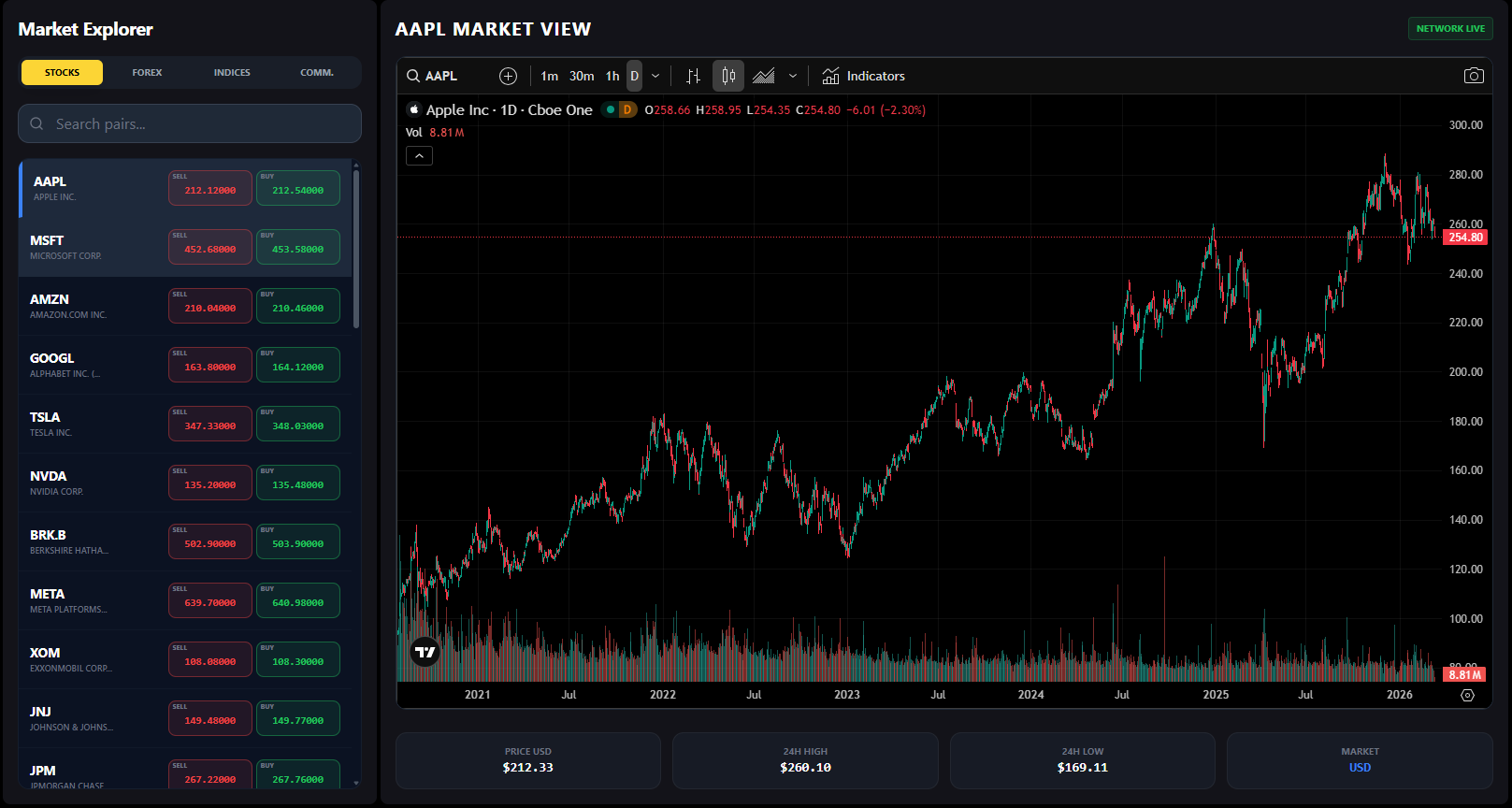This screenshot has width=1512, height=808.
Task: Select the BRK.B Berkshire row
Action: pyautogui.click(x=185, y=541)
